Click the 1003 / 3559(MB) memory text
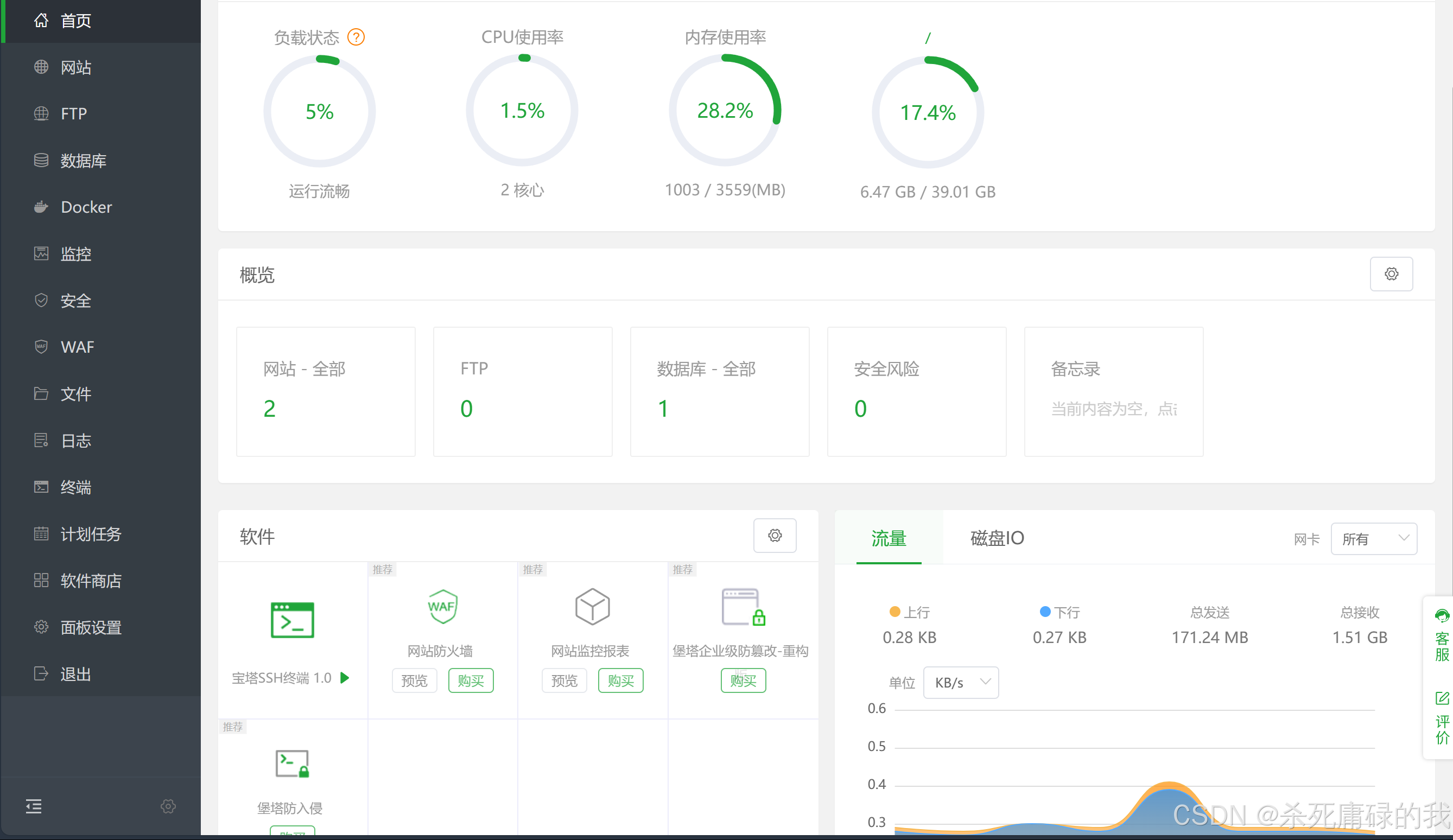 point(725,190)
